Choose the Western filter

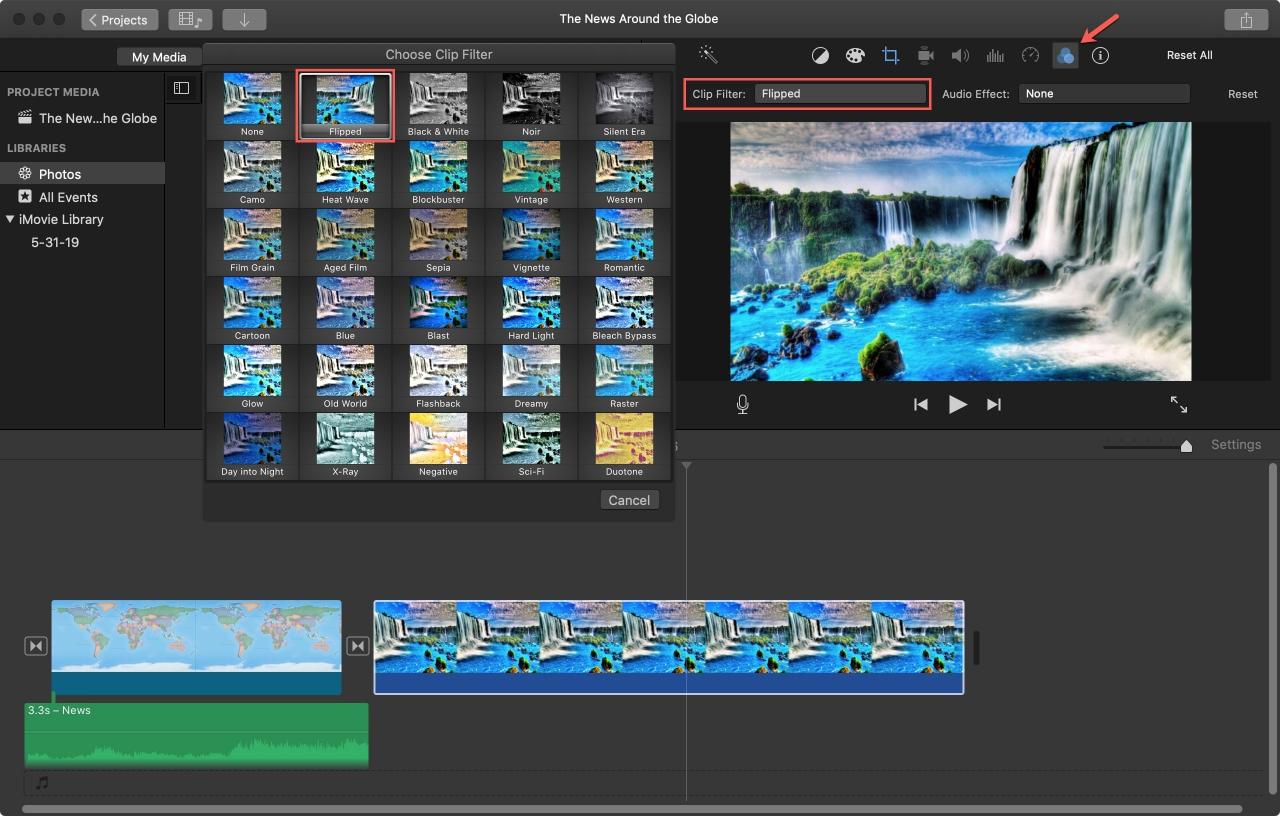pyautogui.click(x=624, y=173)
